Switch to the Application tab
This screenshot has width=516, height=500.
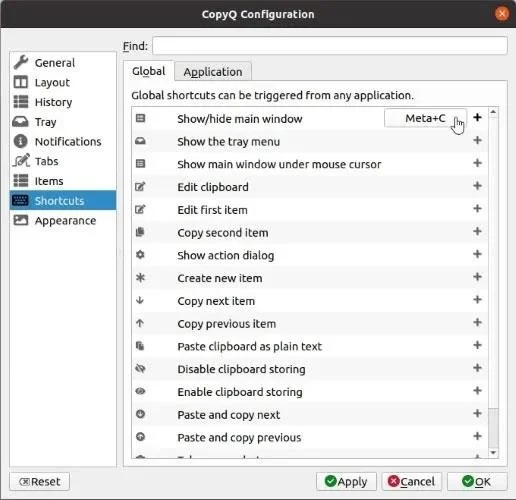click(213, 71)
